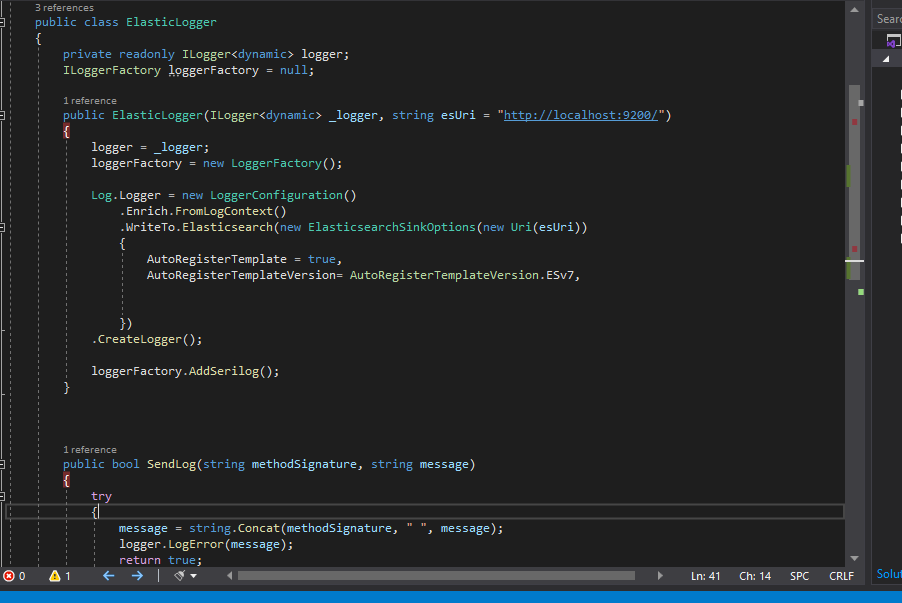Run code cleanup via the broom icon
This screenshot has height=603, width=902.
179,576
